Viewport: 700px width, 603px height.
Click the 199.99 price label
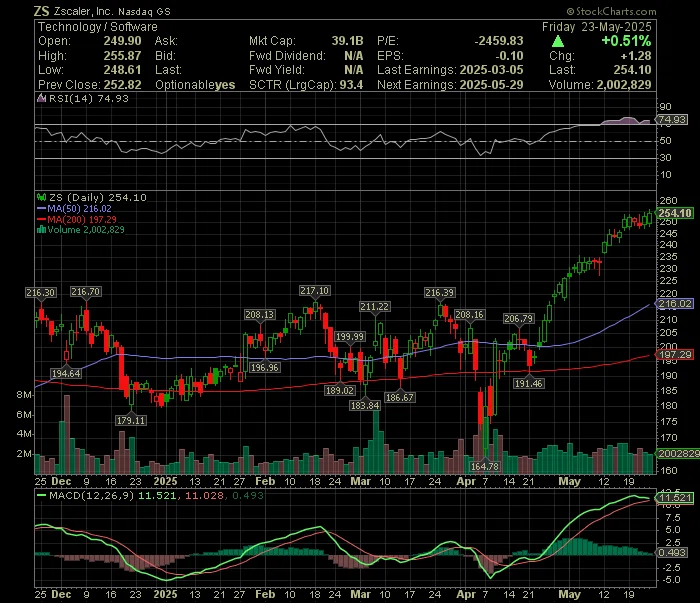point(350,337)
